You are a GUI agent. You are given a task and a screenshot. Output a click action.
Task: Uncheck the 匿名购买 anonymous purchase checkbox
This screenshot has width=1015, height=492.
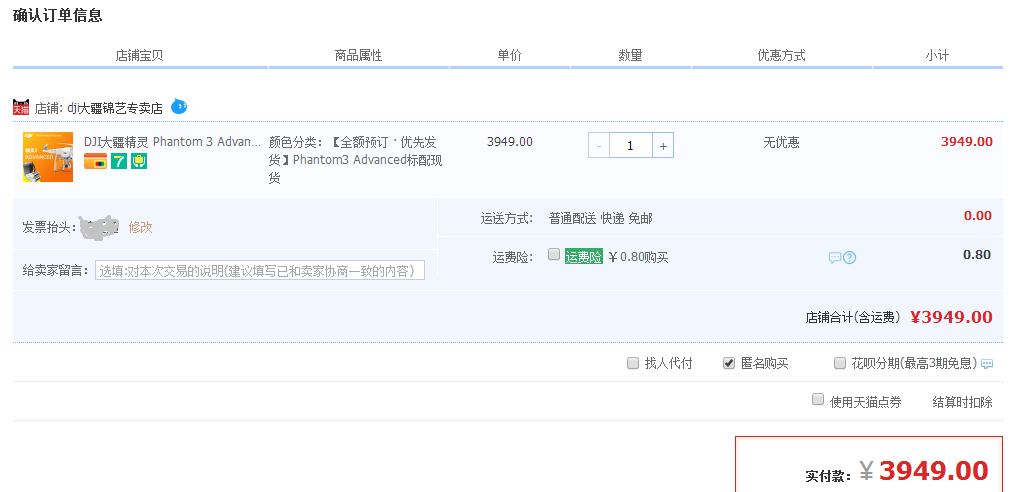[729, 363]
